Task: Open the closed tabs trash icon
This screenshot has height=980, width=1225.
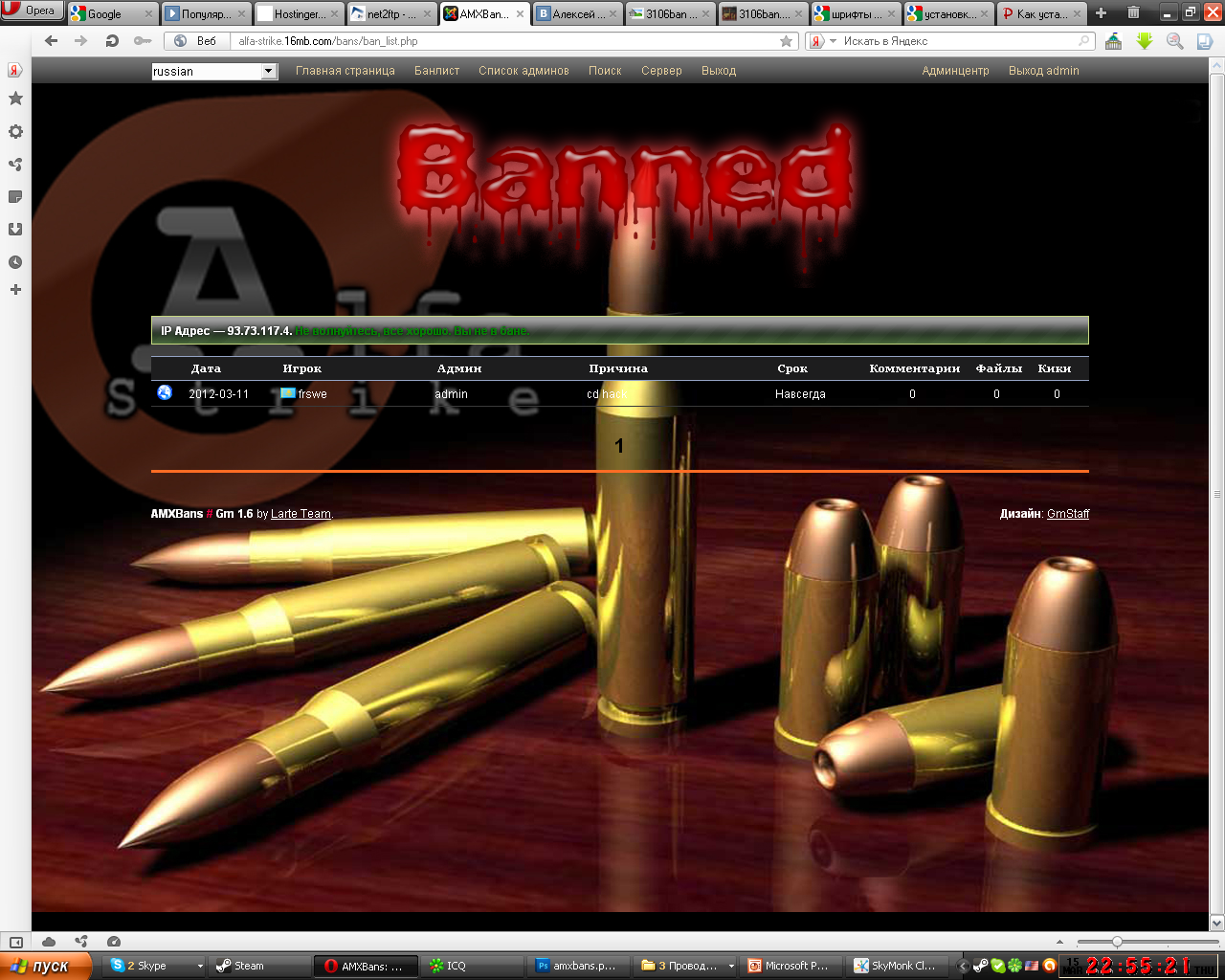Action: [1133, 12]
